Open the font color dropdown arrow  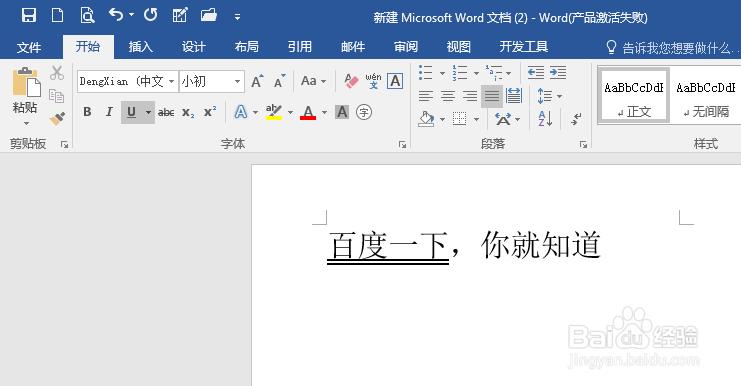pyautogui.click(x=324, y=112)
